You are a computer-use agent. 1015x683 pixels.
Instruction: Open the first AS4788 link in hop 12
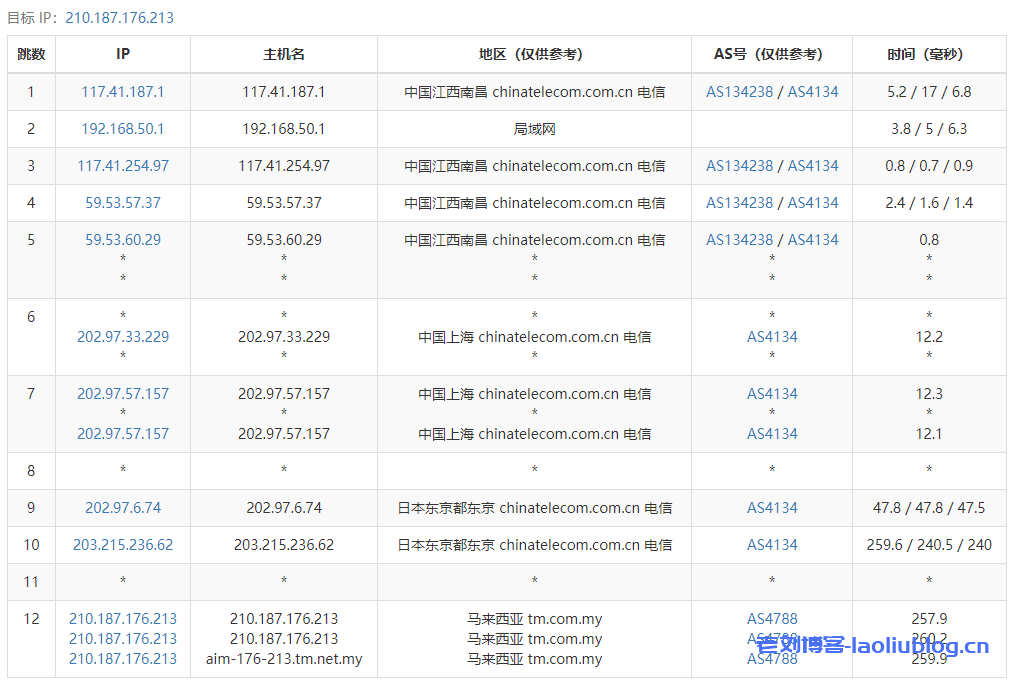[772, 619]
